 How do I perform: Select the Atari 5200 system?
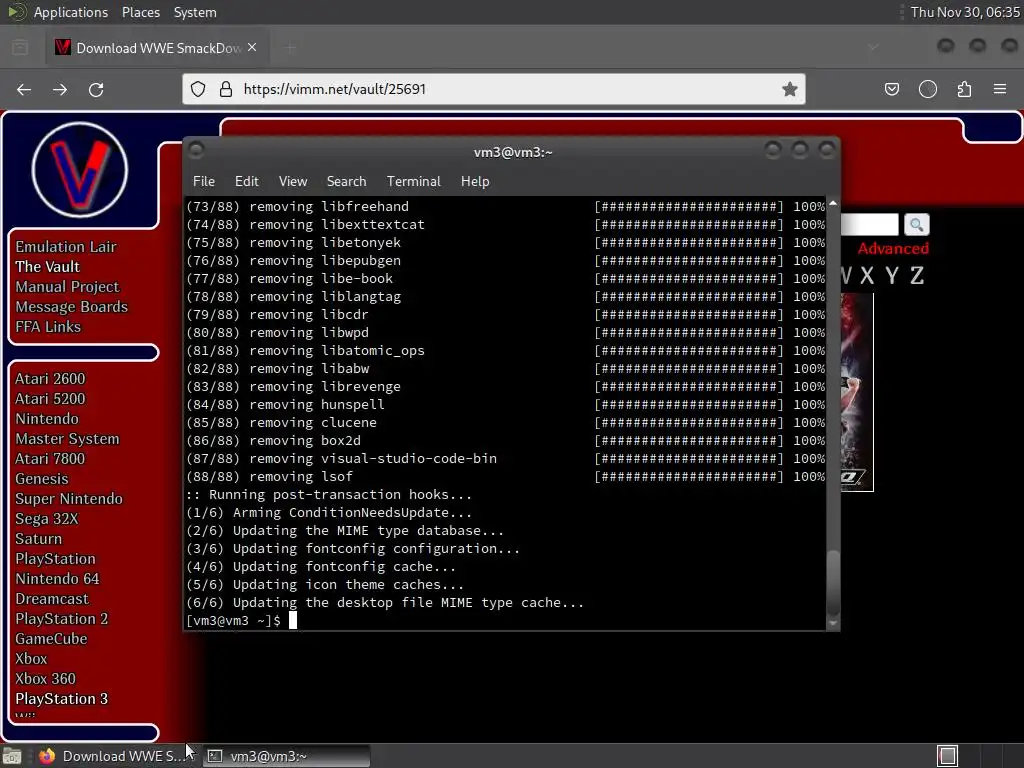click(x=50, y=398)
